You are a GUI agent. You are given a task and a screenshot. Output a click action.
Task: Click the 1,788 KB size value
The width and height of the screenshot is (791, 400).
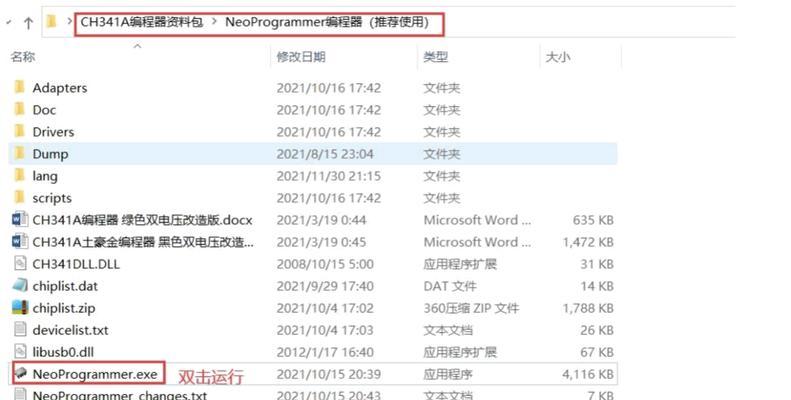point(588,308)
